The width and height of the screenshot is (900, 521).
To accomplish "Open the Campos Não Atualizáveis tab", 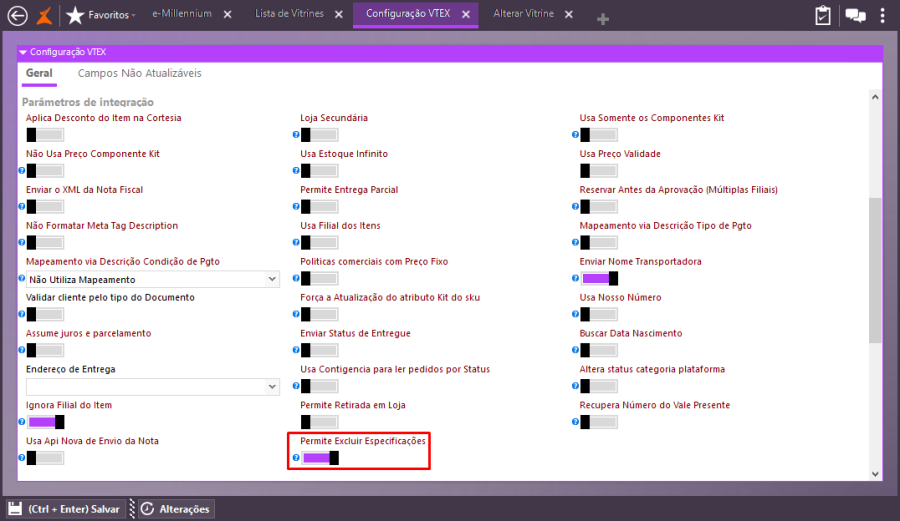I will click(139, 73).
